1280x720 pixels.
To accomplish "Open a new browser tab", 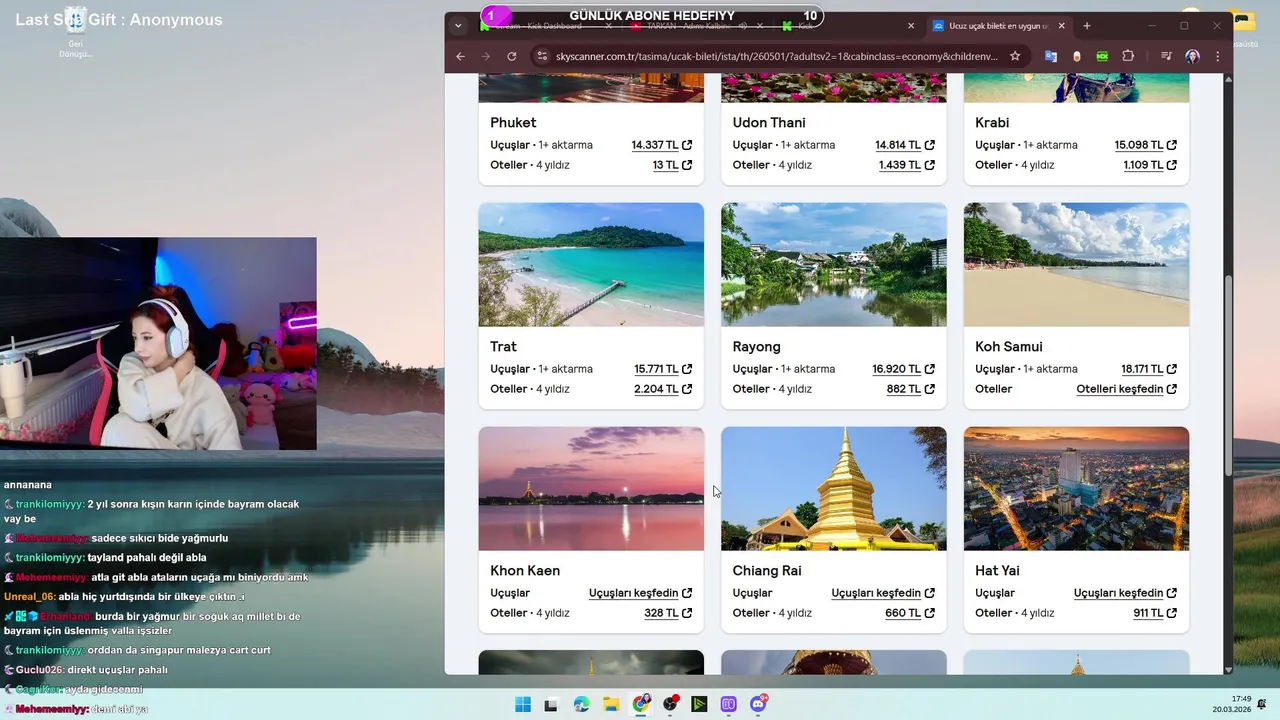I will 1088,26.
